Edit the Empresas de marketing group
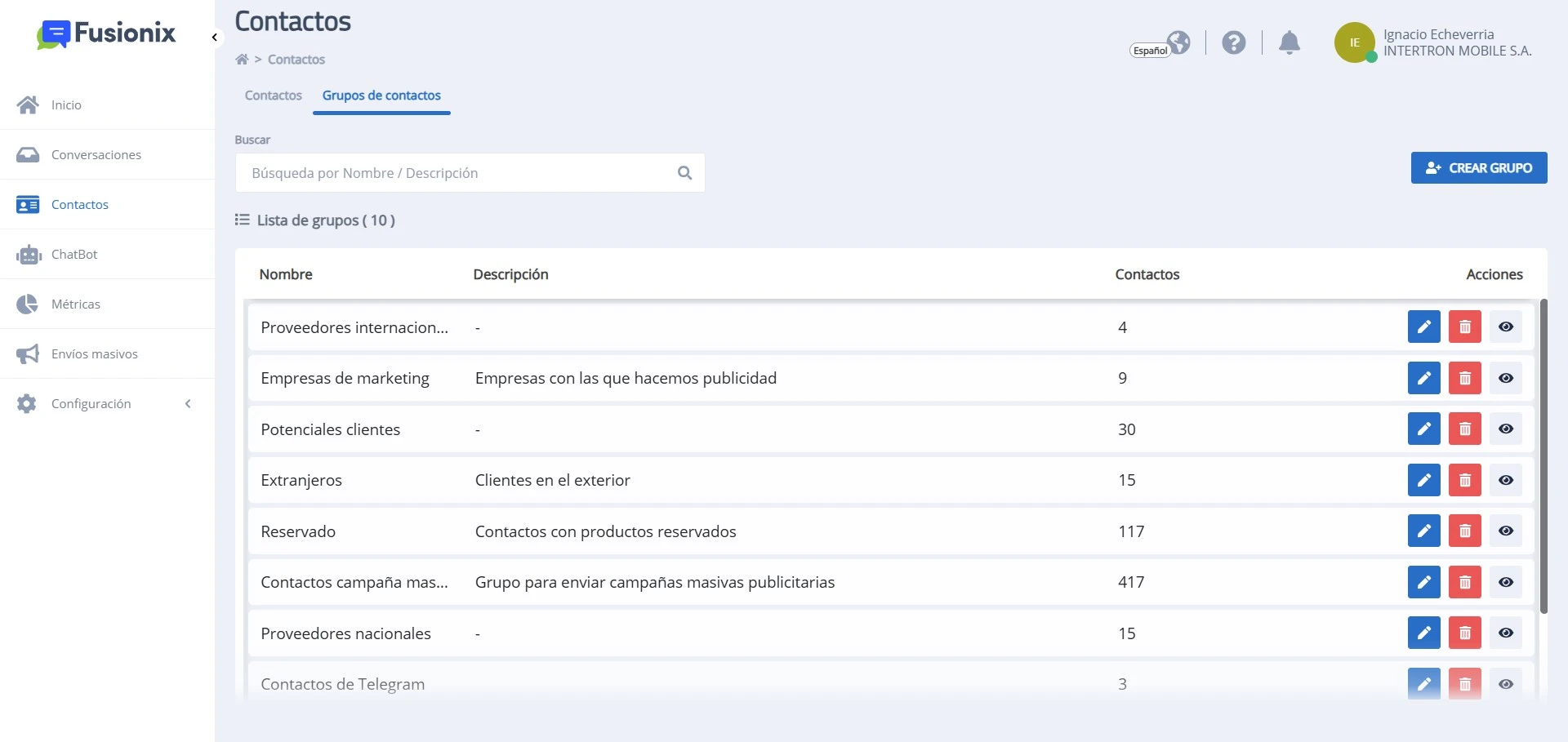 [x=1423, y=378]
